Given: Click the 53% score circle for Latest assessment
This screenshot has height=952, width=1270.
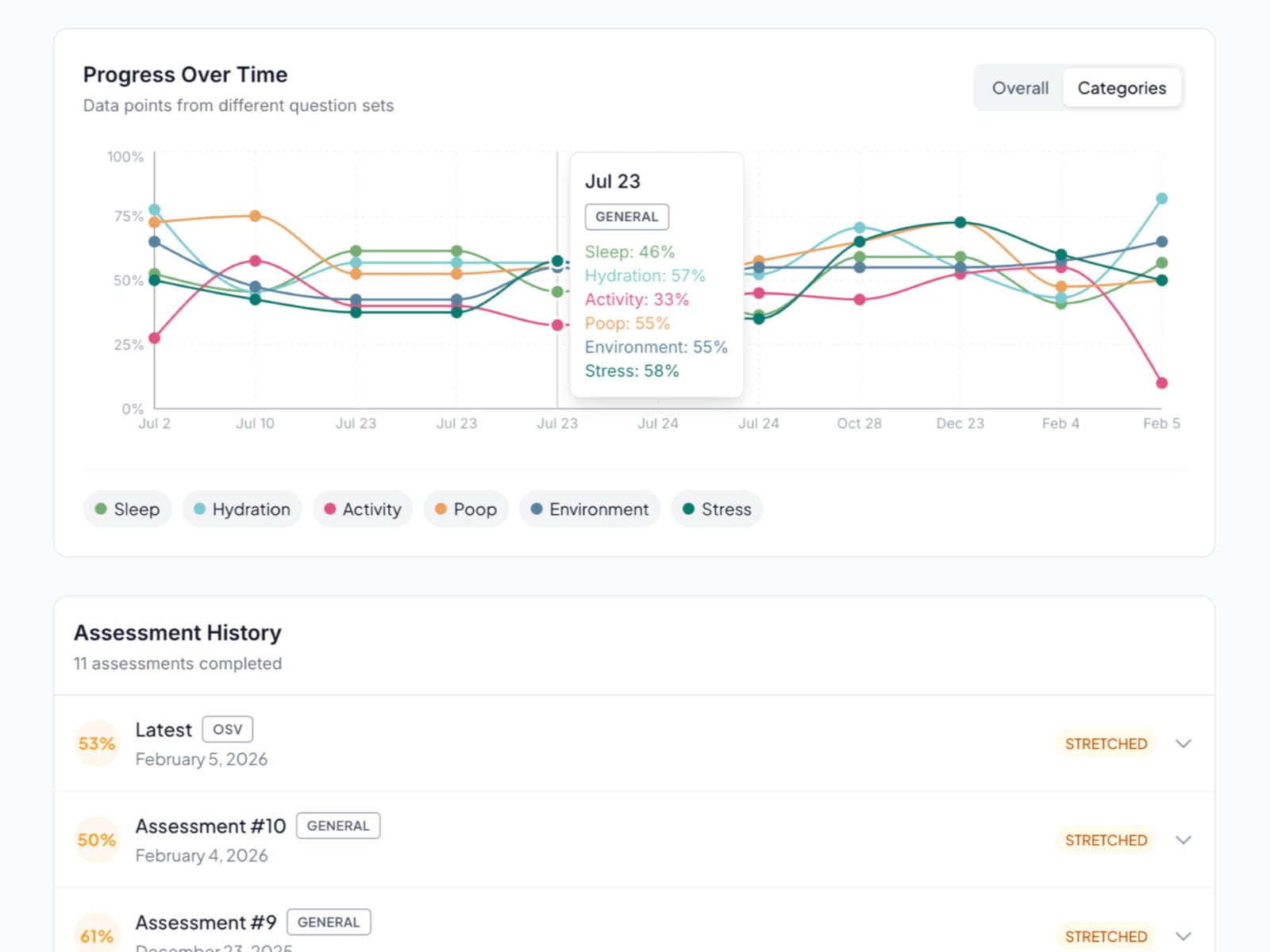Looking at the screenshot, I should tap(95, 743).
